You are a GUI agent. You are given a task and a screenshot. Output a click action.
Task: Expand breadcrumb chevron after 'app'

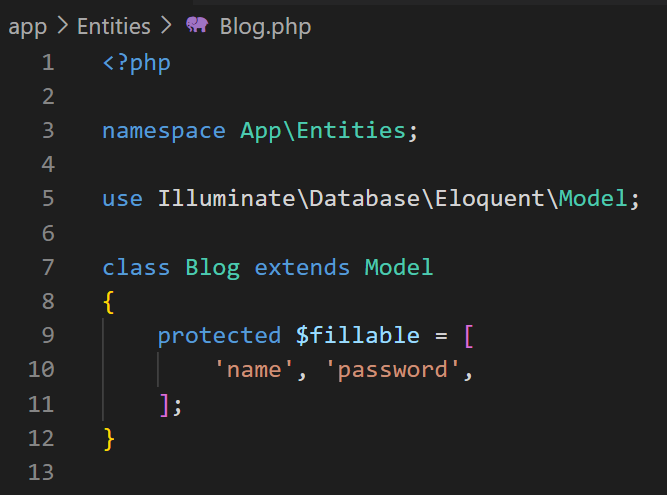pos(63,26)
